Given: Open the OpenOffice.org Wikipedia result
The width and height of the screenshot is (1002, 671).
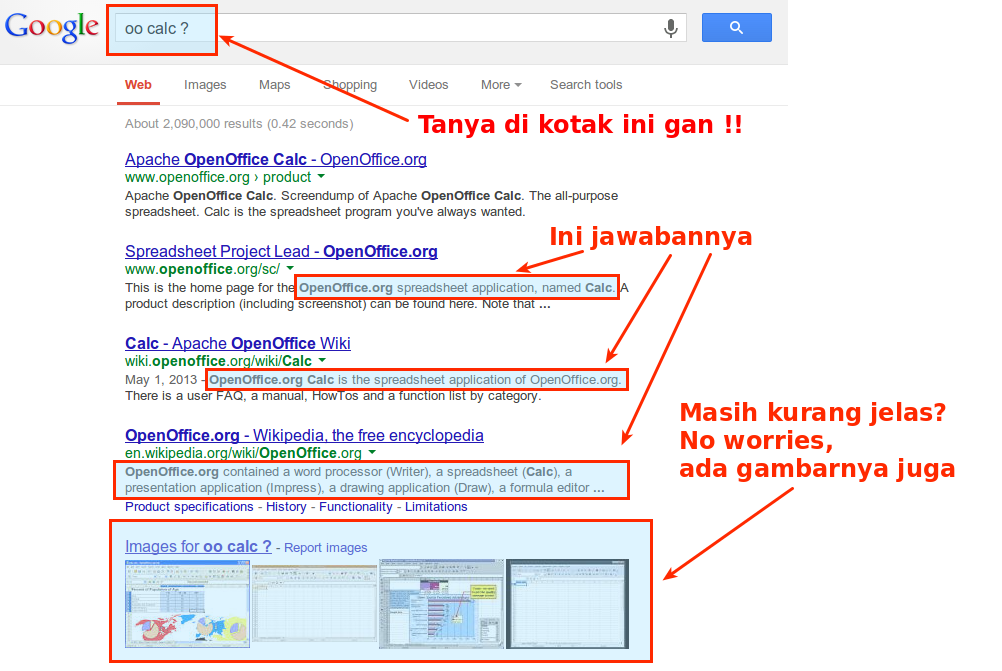Looking at the screenshot, I should 304,436.
